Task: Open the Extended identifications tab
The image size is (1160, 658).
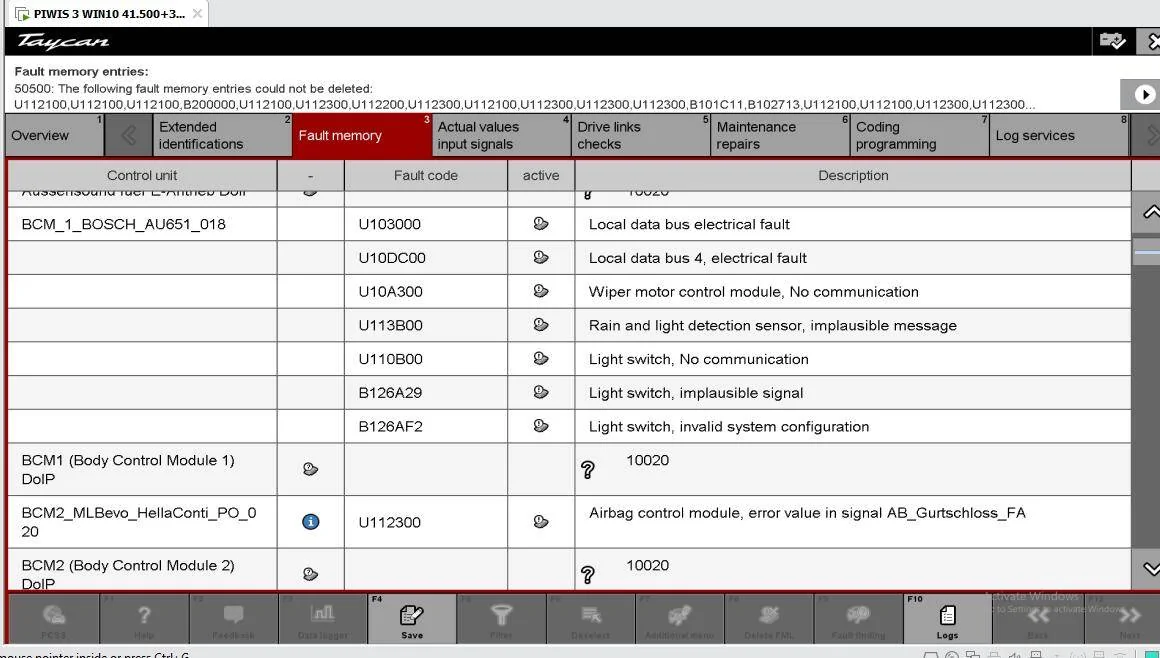Action: tap(222, 135)
